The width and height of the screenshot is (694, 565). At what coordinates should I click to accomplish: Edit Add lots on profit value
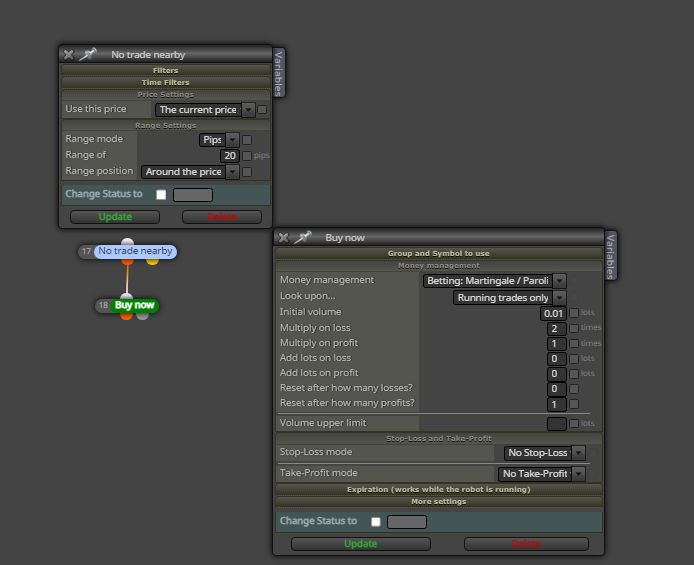point(556,374)
